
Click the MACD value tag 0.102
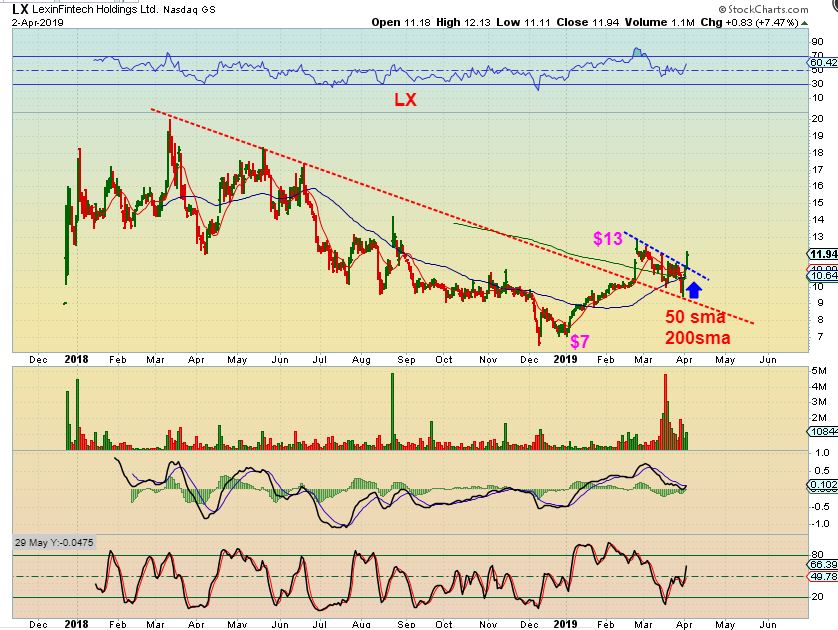[x=823, y=485]
